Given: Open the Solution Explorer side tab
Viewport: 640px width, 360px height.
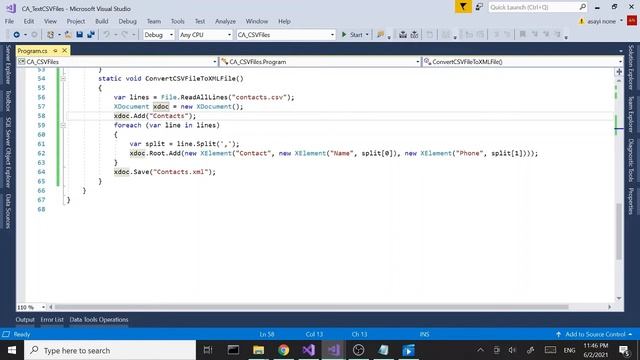Looking at the screenshot, I should click(631, 67).
